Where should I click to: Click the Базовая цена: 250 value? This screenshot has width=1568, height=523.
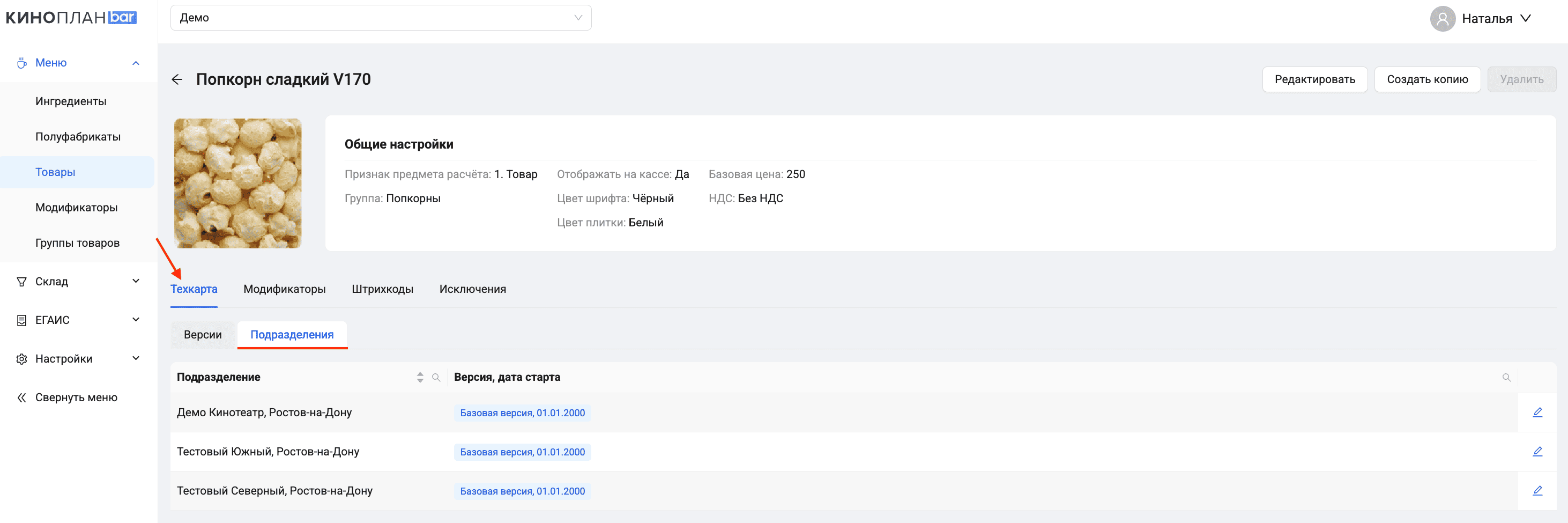(x=756, y=174)
